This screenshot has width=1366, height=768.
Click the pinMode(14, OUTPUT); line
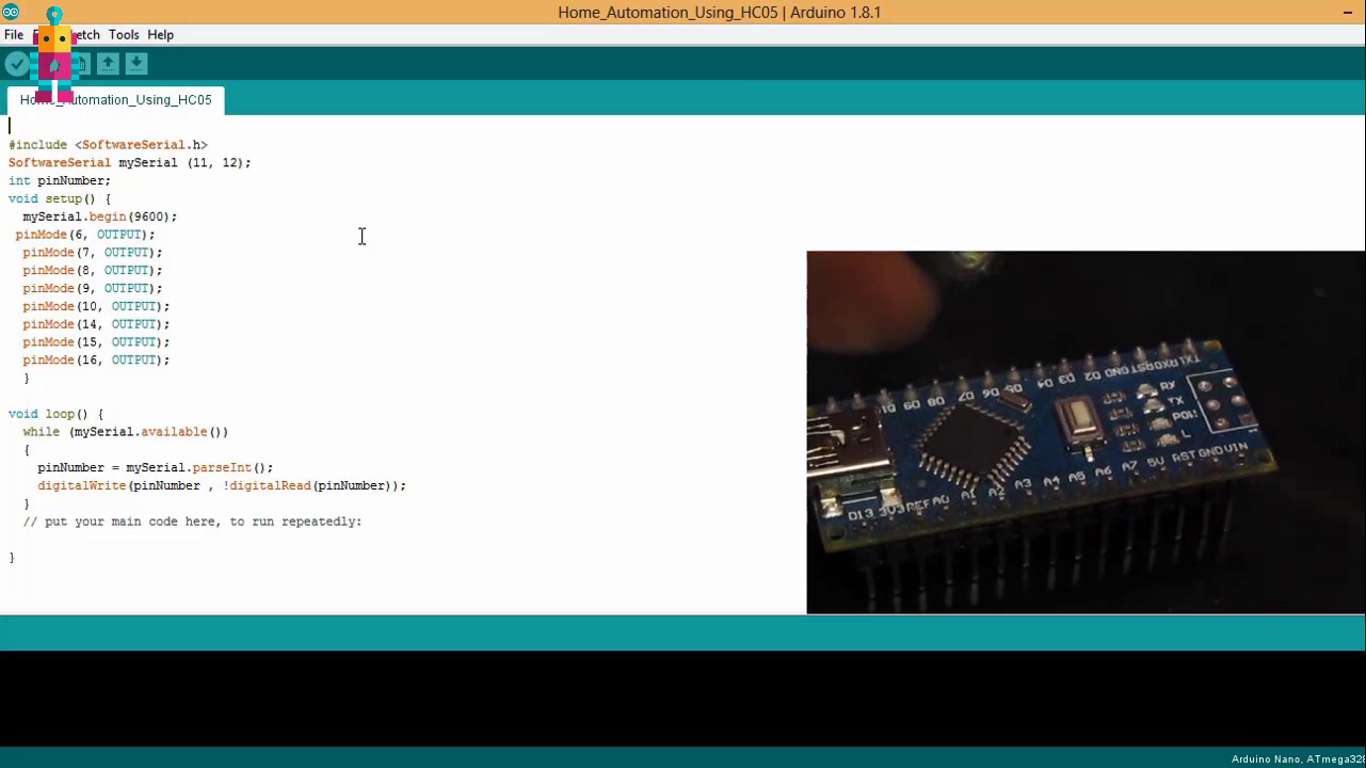point(96,325)
